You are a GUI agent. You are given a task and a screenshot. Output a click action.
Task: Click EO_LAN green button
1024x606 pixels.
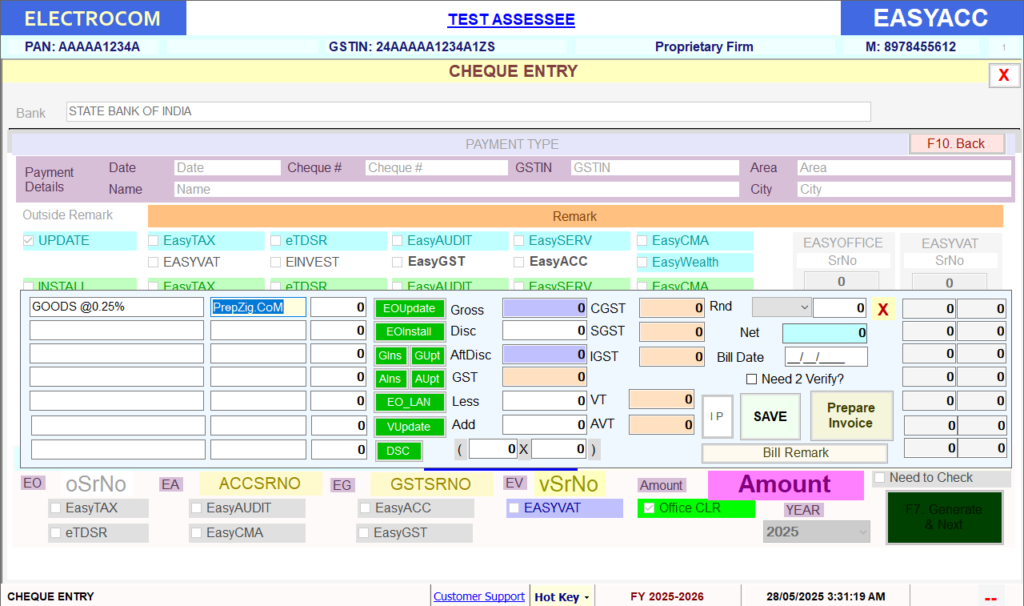pos(409,402)
